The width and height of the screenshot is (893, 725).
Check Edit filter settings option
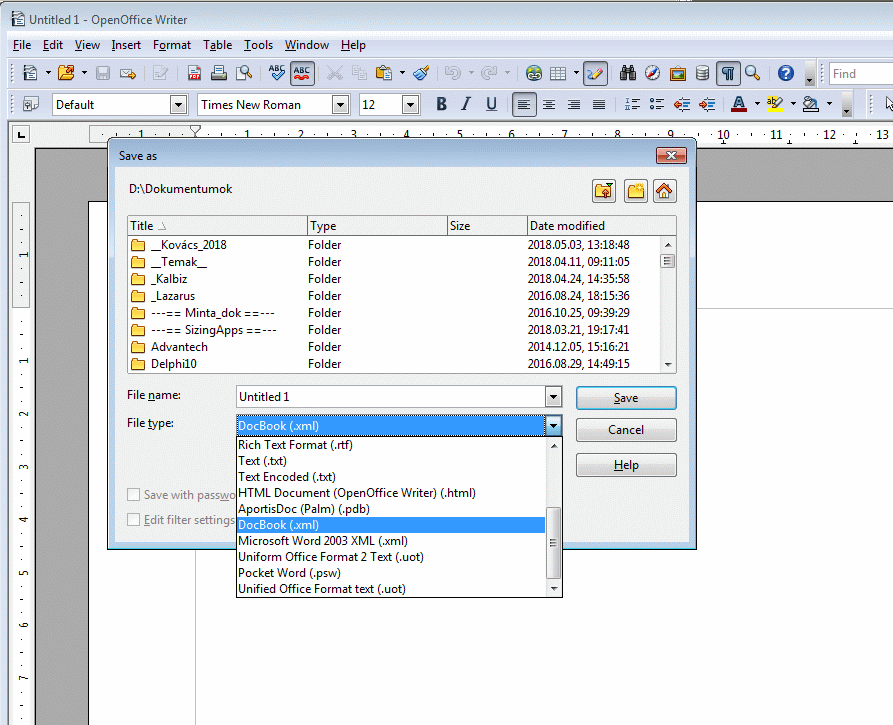133,519
